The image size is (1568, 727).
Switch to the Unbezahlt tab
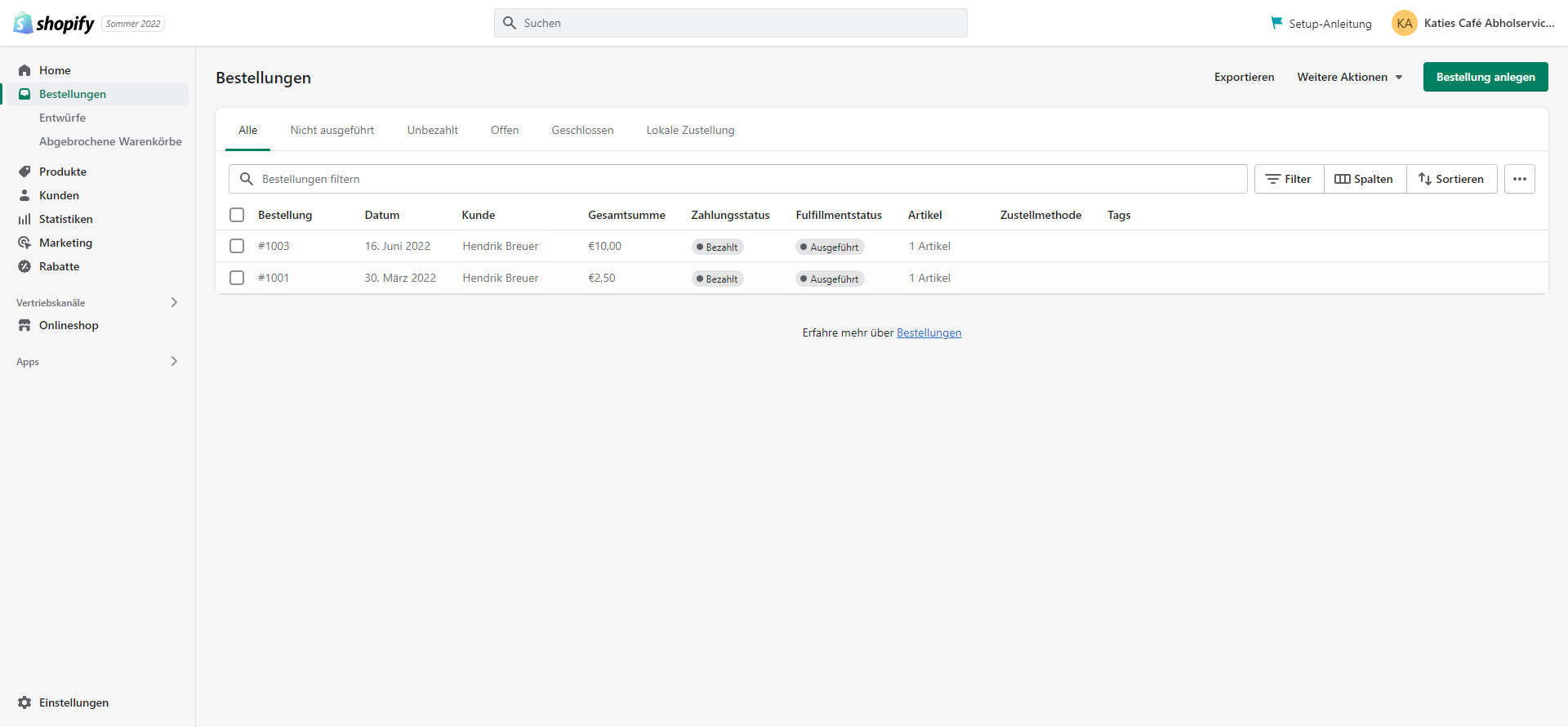(x=432, y=130)
